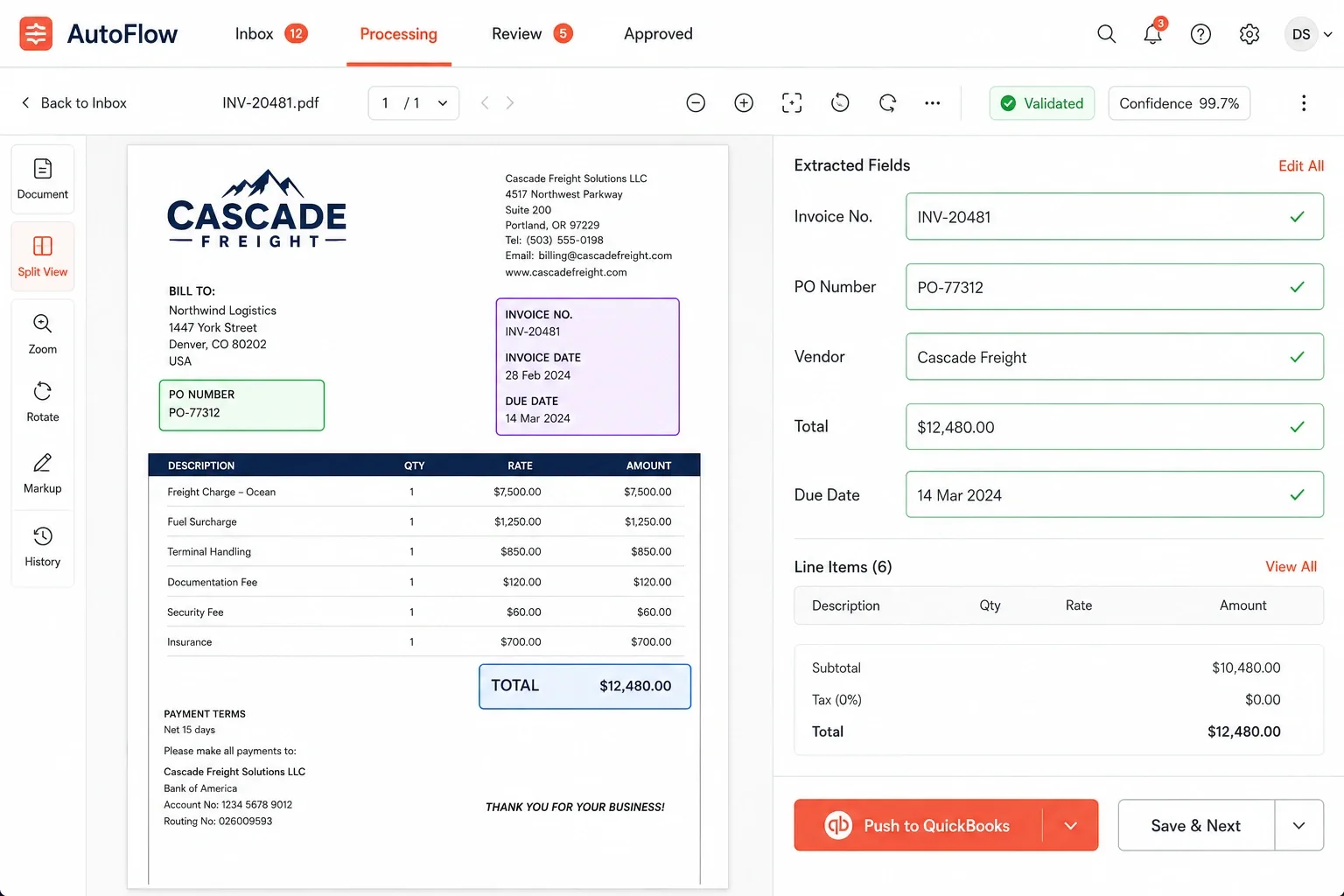Click the Confidence 99.7% badge
The height and width of the screenshot is (896, 1344).
pos(1179,103)
